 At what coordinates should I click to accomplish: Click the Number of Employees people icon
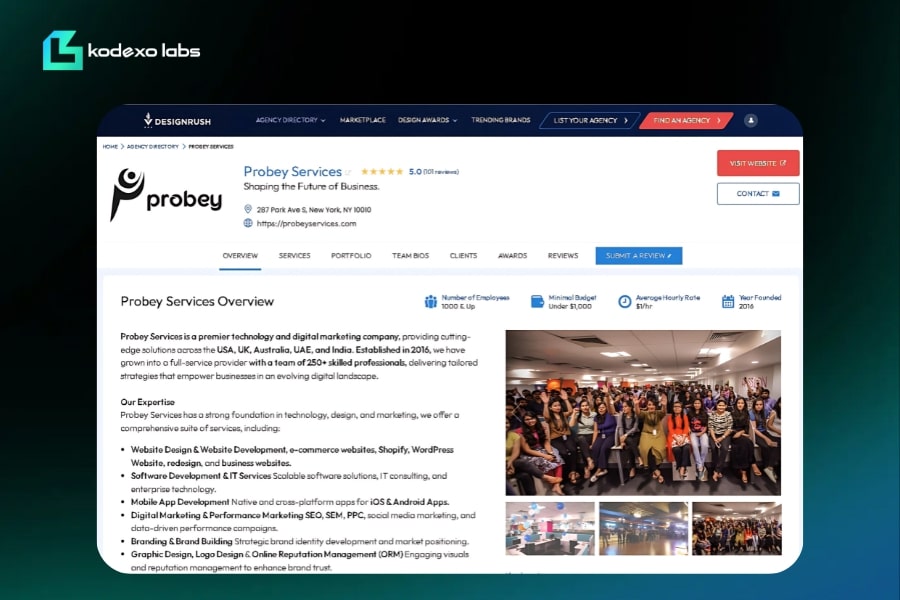[x=430, y=301]
